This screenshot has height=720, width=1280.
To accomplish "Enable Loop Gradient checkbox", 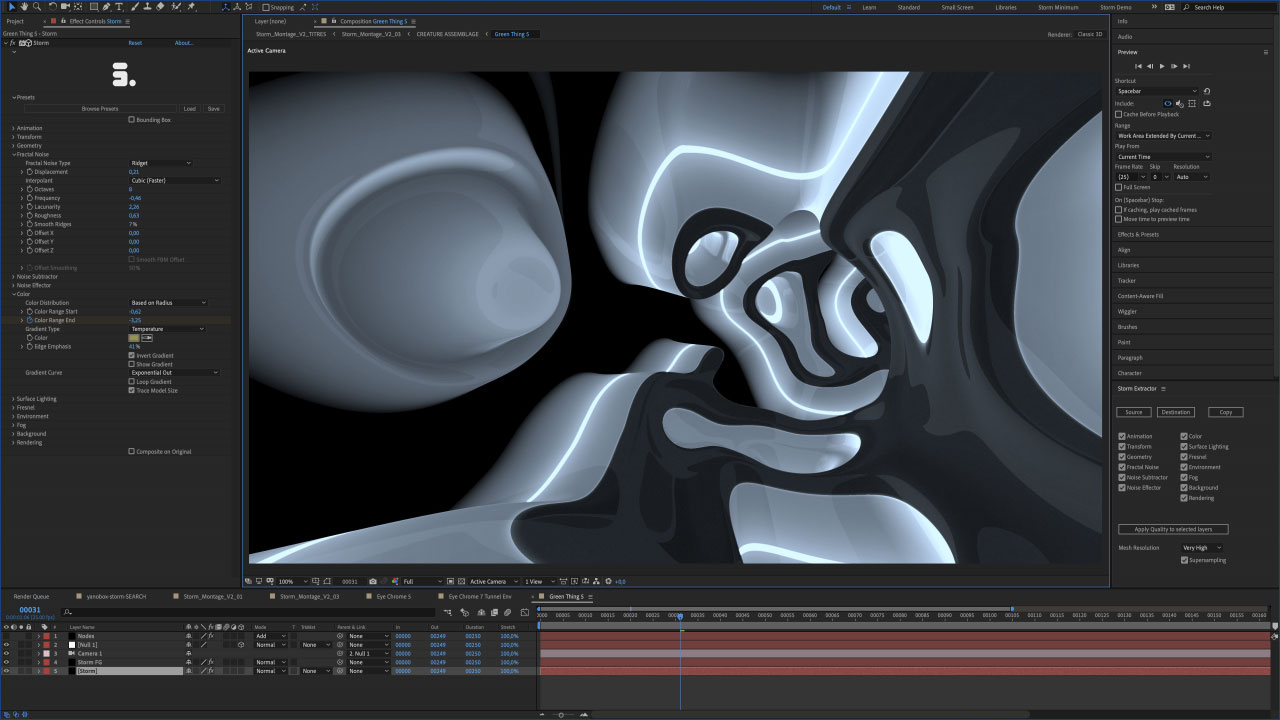I will pos(132,381).
